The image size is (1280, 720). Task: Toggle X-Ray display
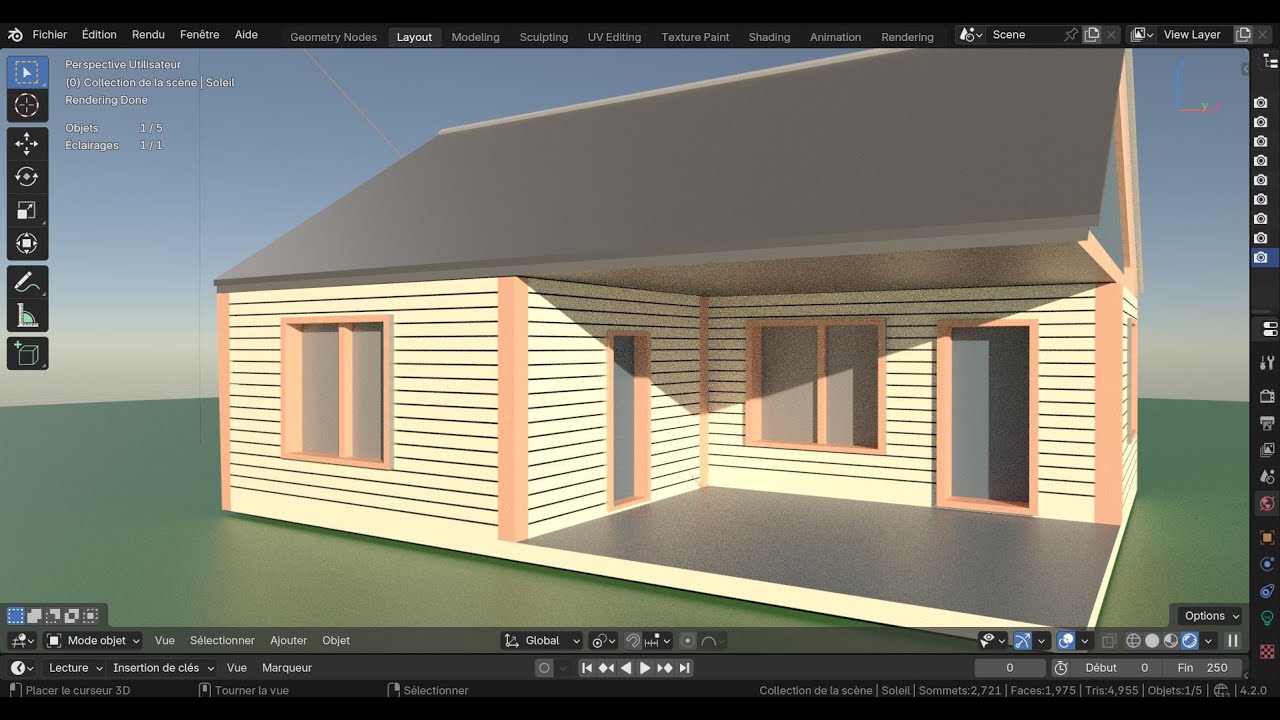(x=1108, y=641)
